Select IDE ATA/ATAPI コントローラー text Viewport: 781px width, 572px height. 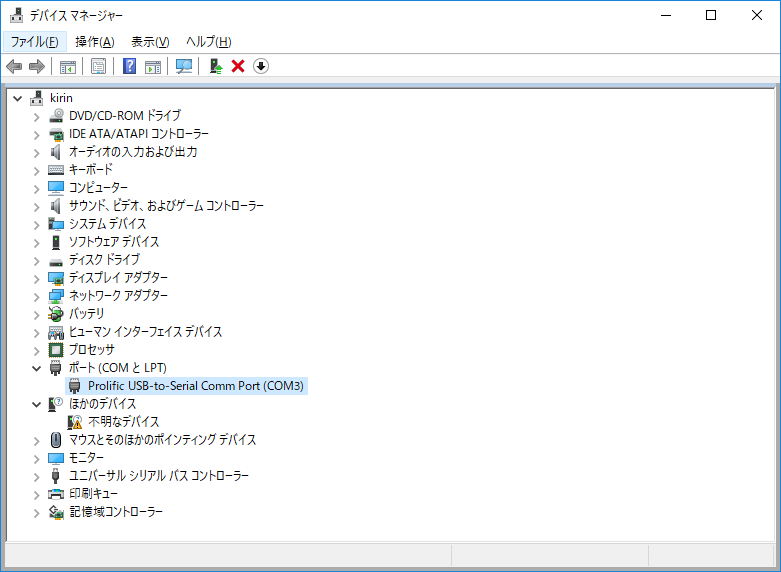[x=138, y=134]
